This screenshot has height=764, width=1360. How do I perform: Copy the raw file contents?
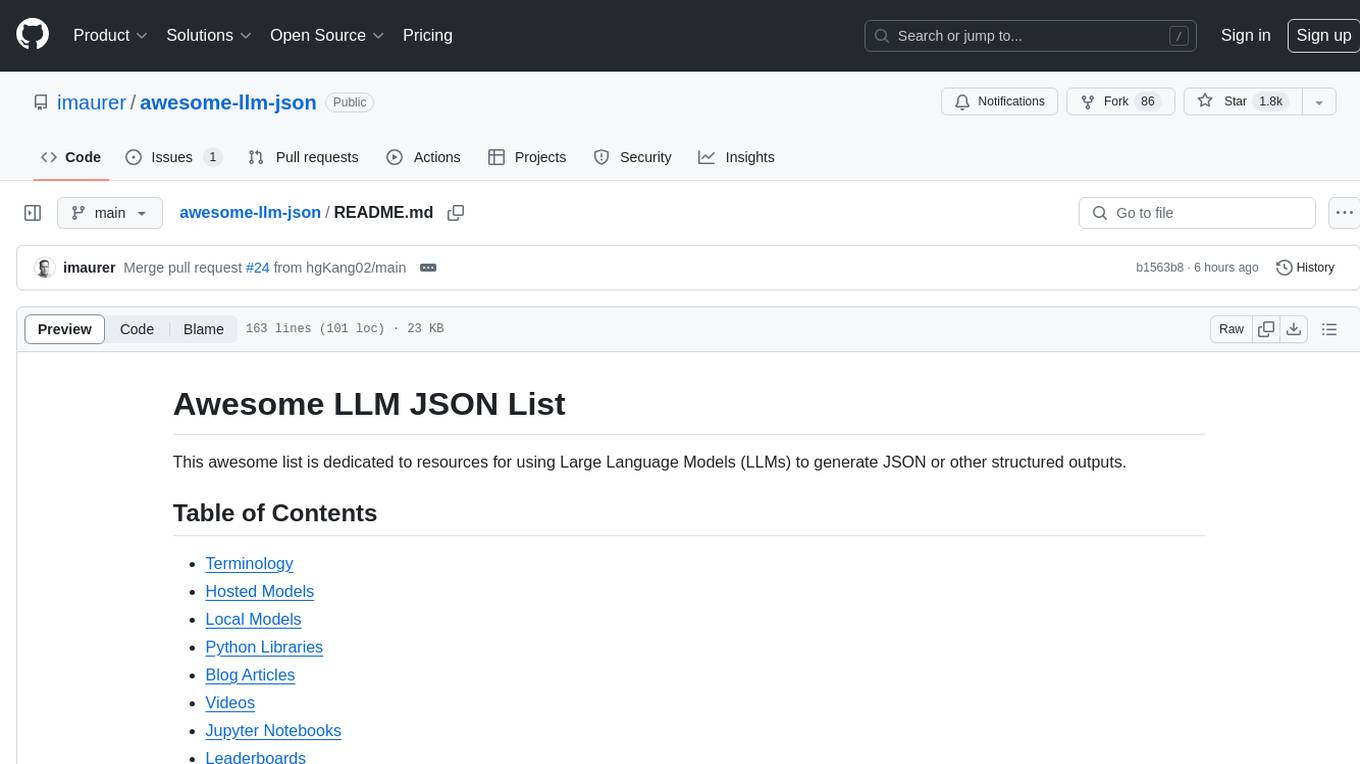[x=1266, y=329]
